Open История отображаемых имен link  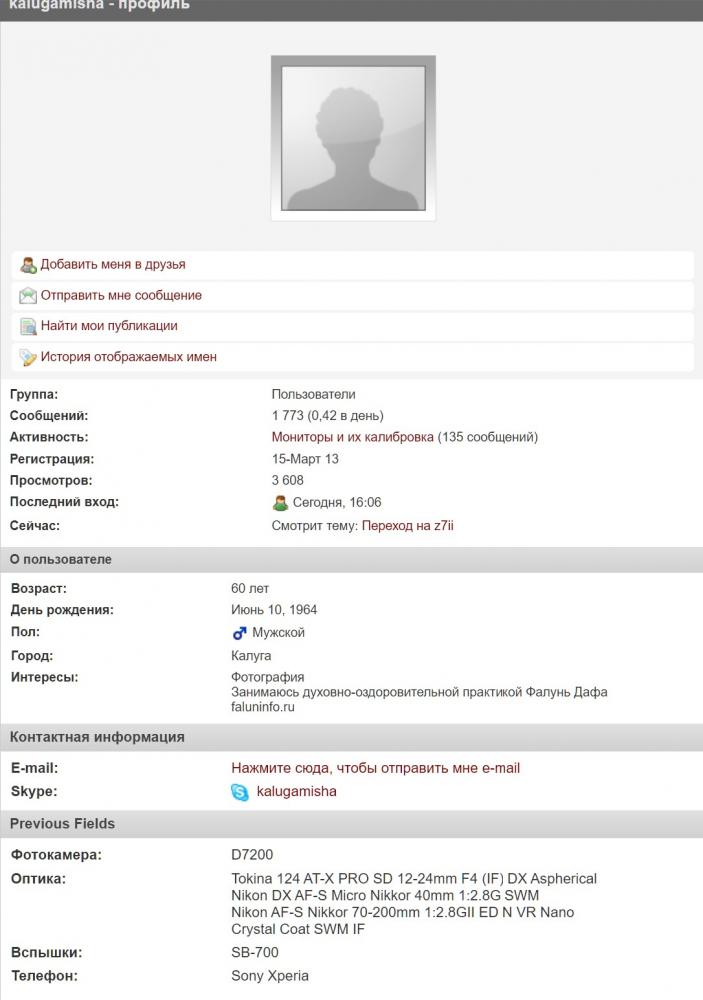pos(129,357)
